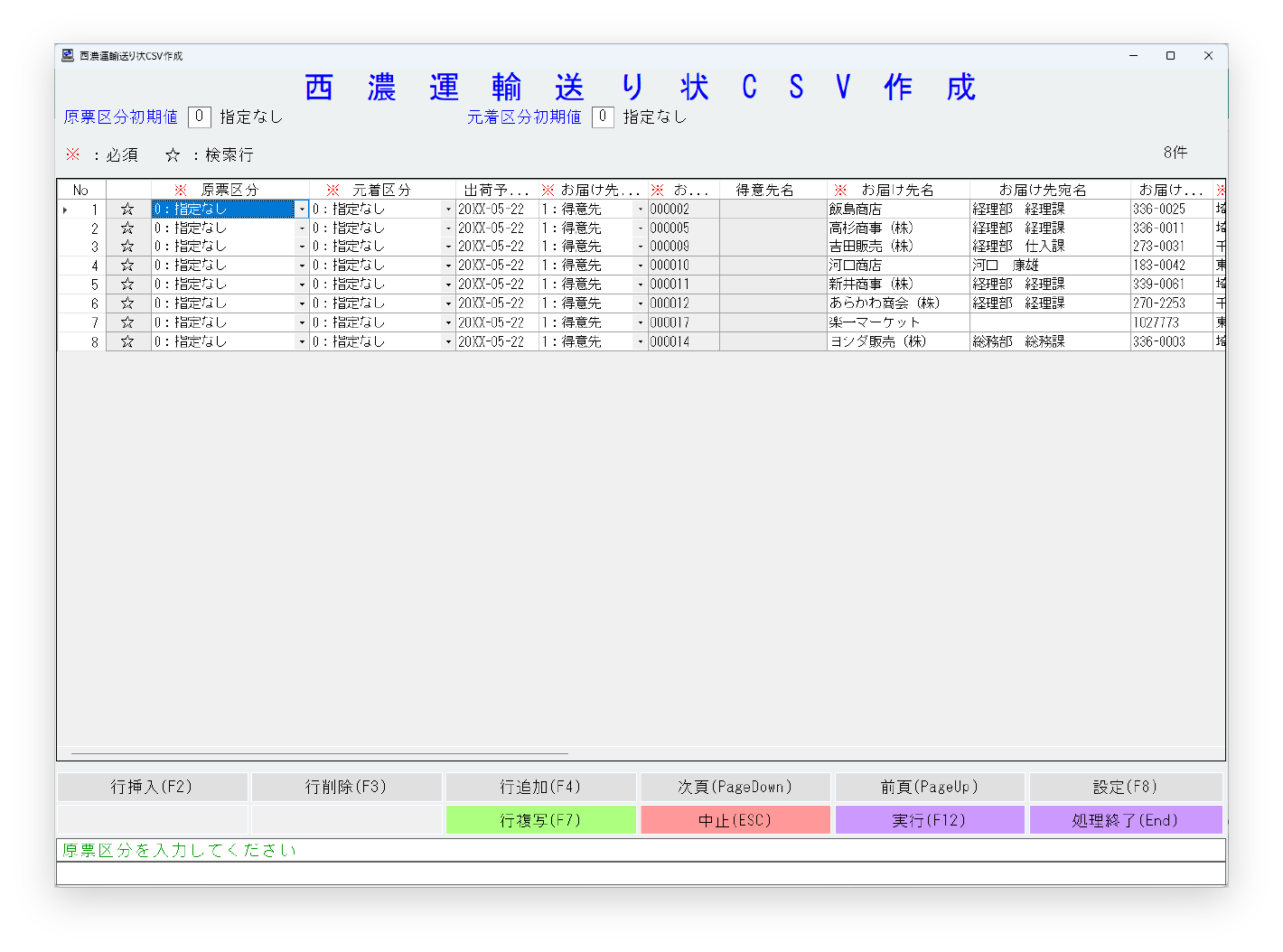Click the star search icon in row 4
Screen dimensions: 1283x952
tap(127, 266)
